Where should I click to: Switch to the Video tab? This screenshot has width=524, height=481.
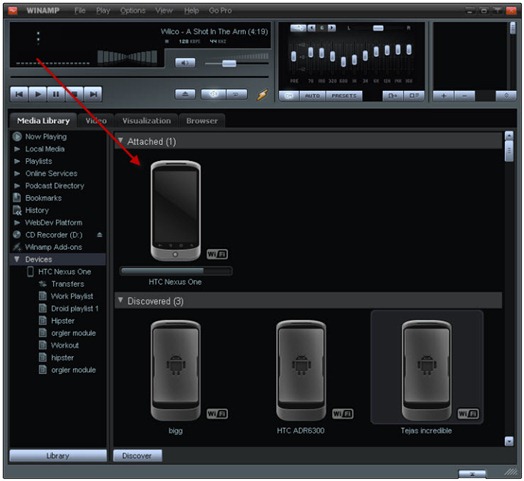click(x=96, y=121)
